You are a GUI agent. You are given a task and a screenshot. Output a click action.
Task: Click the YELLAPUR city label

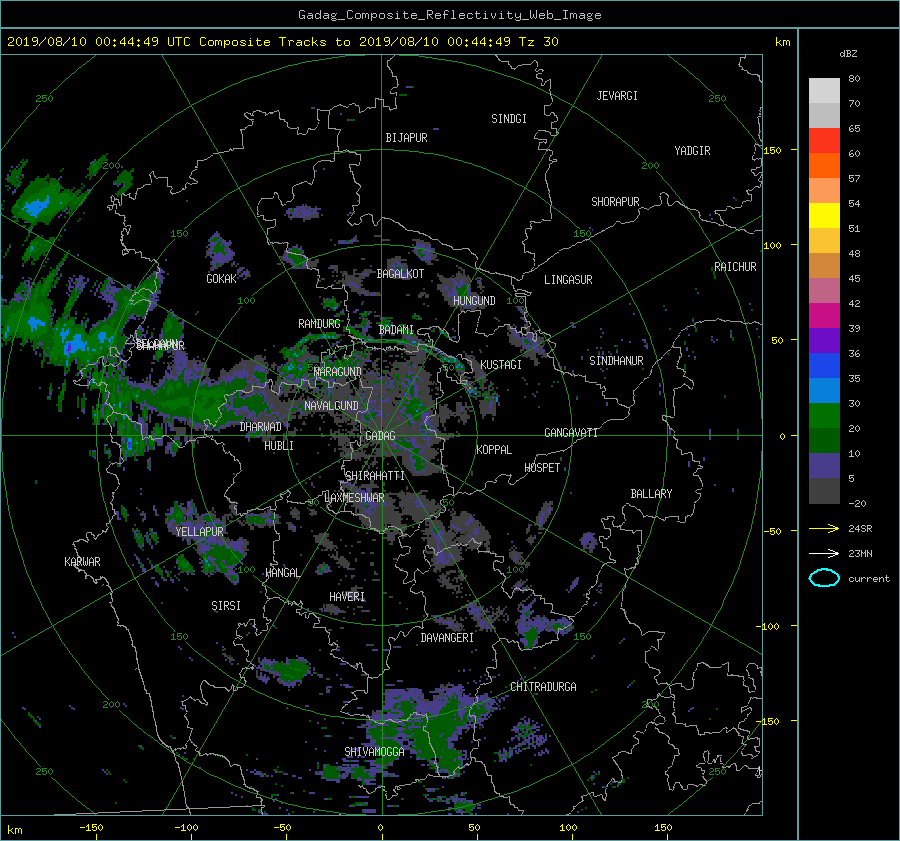pos(199,532)
